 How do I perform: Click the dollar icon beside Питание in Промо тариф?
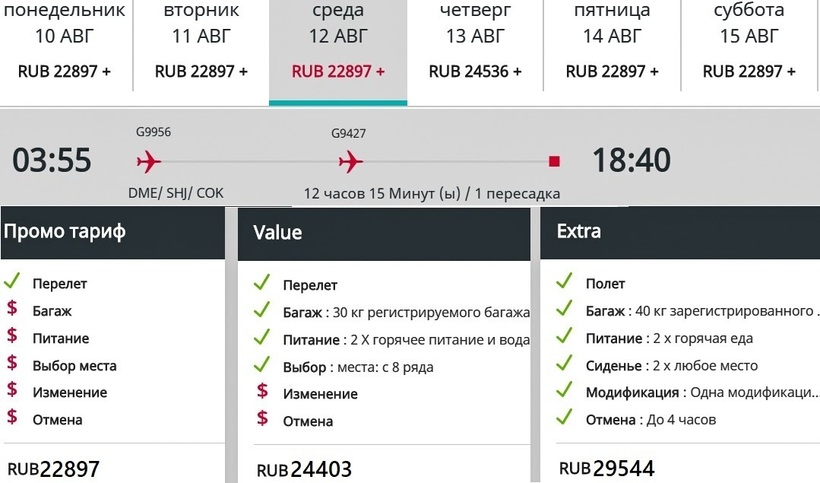tap(12, 337)
